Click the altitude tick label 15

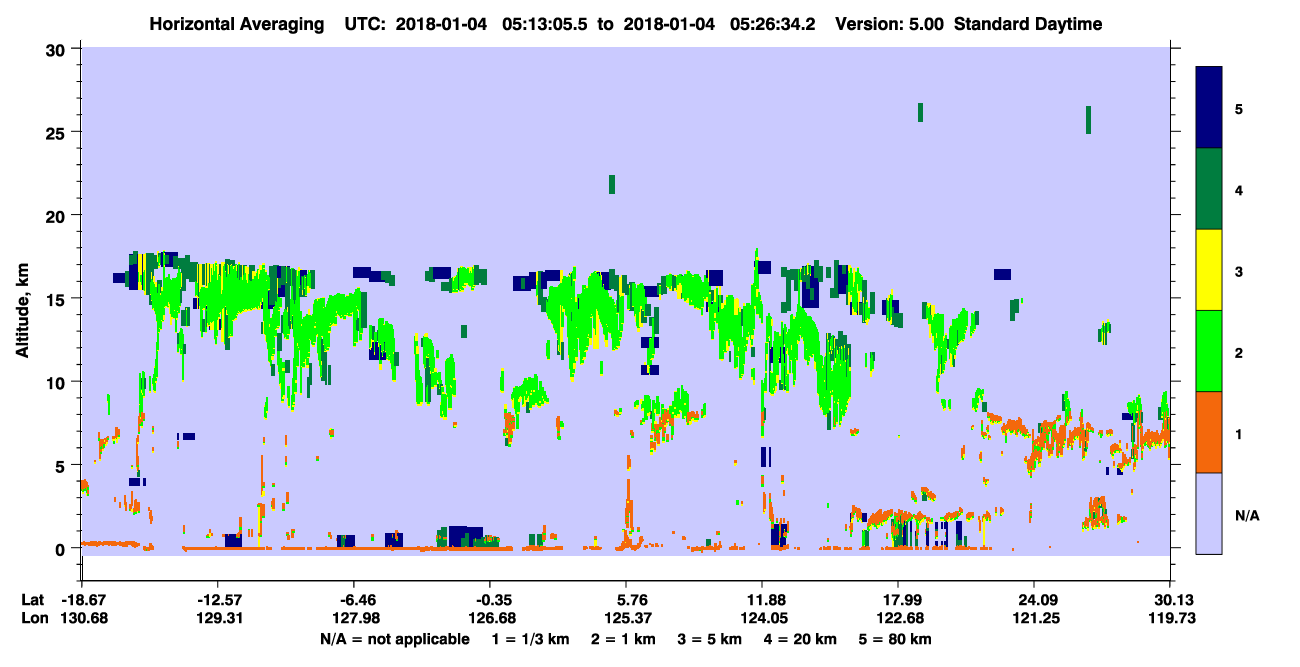coord(58,299)
